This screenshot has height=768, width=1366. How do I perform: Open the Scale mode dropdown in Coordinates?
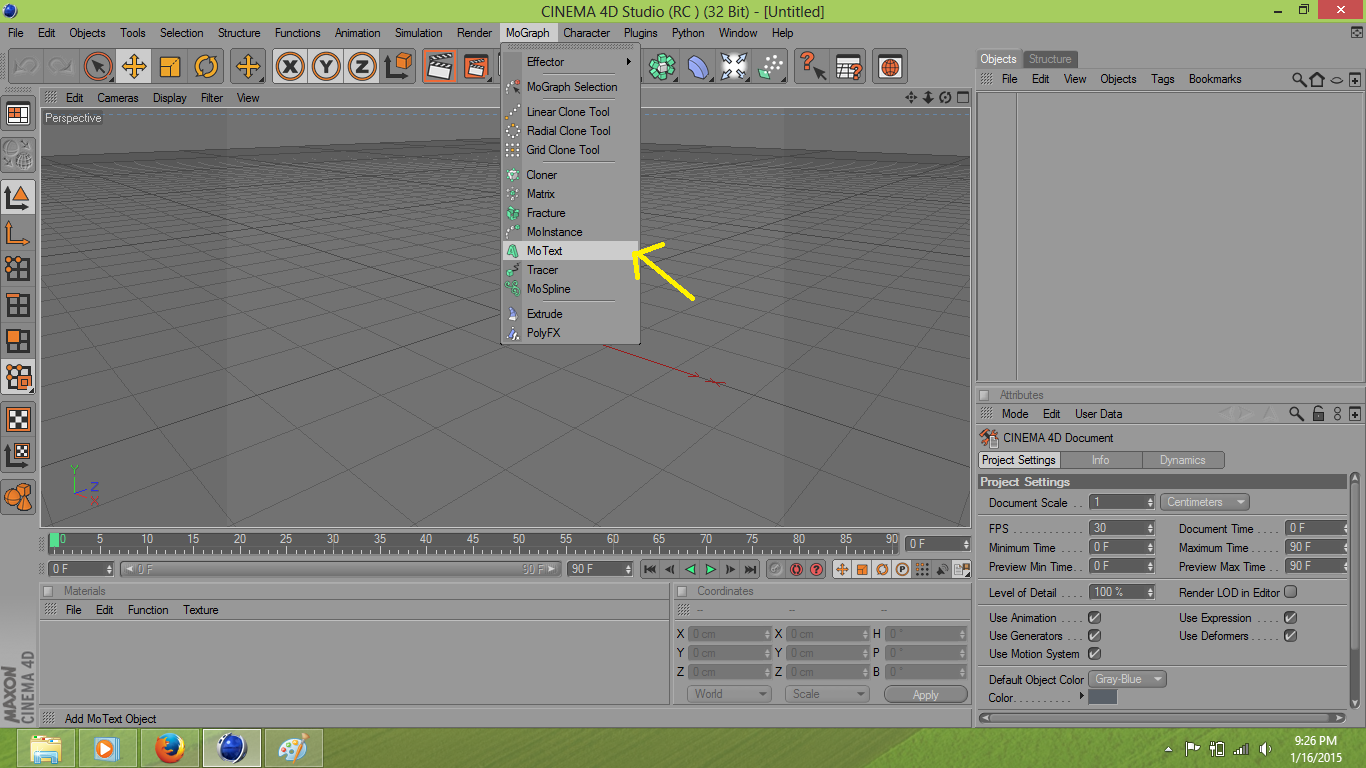(x=827, y=694)
